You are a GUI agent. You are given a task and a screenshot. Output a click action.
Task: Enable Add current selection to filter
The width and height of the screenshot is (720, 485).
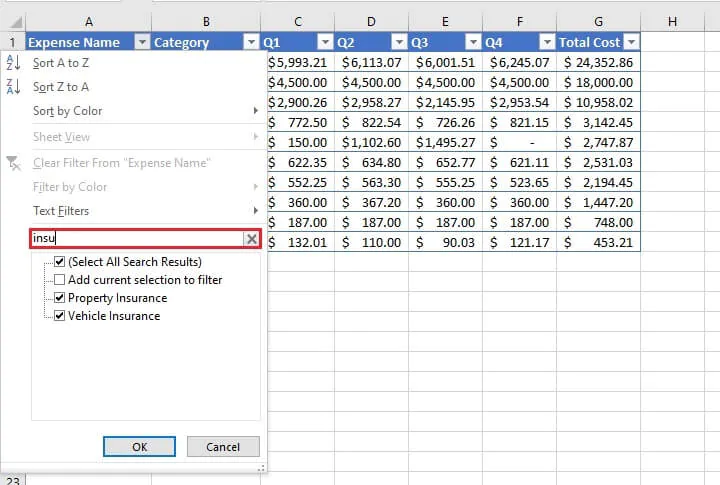coord(60,280)
